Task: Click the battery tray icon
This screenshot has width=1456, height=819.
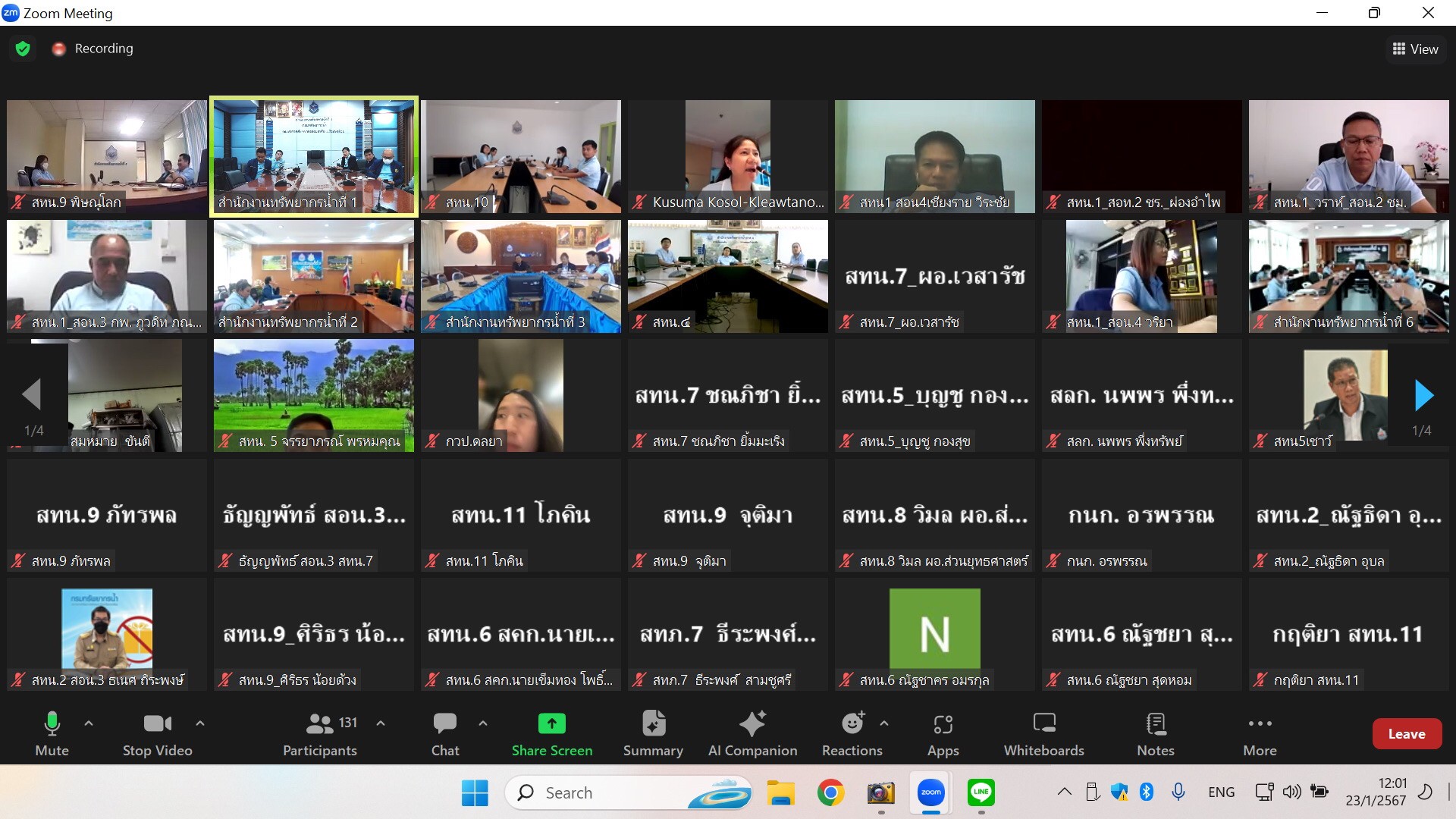Action: point(1319,792)
